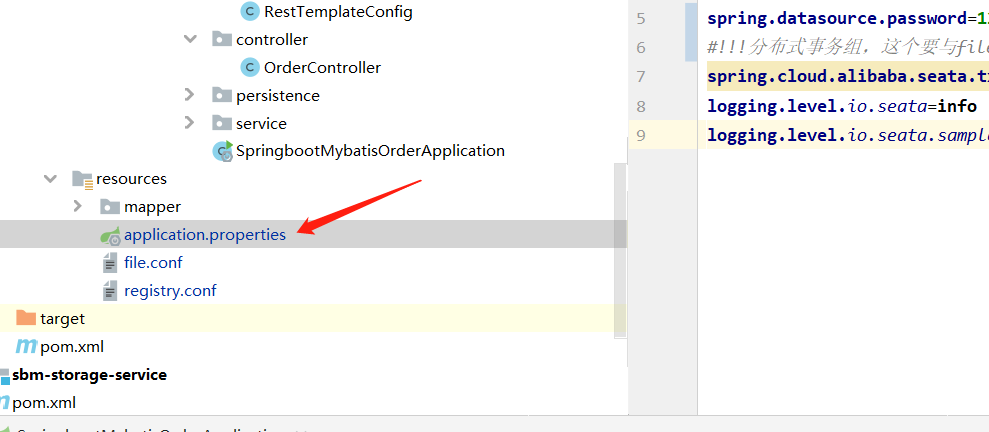Select the target folder
Screen dimensions: 989x432
[x=62, y=318]
